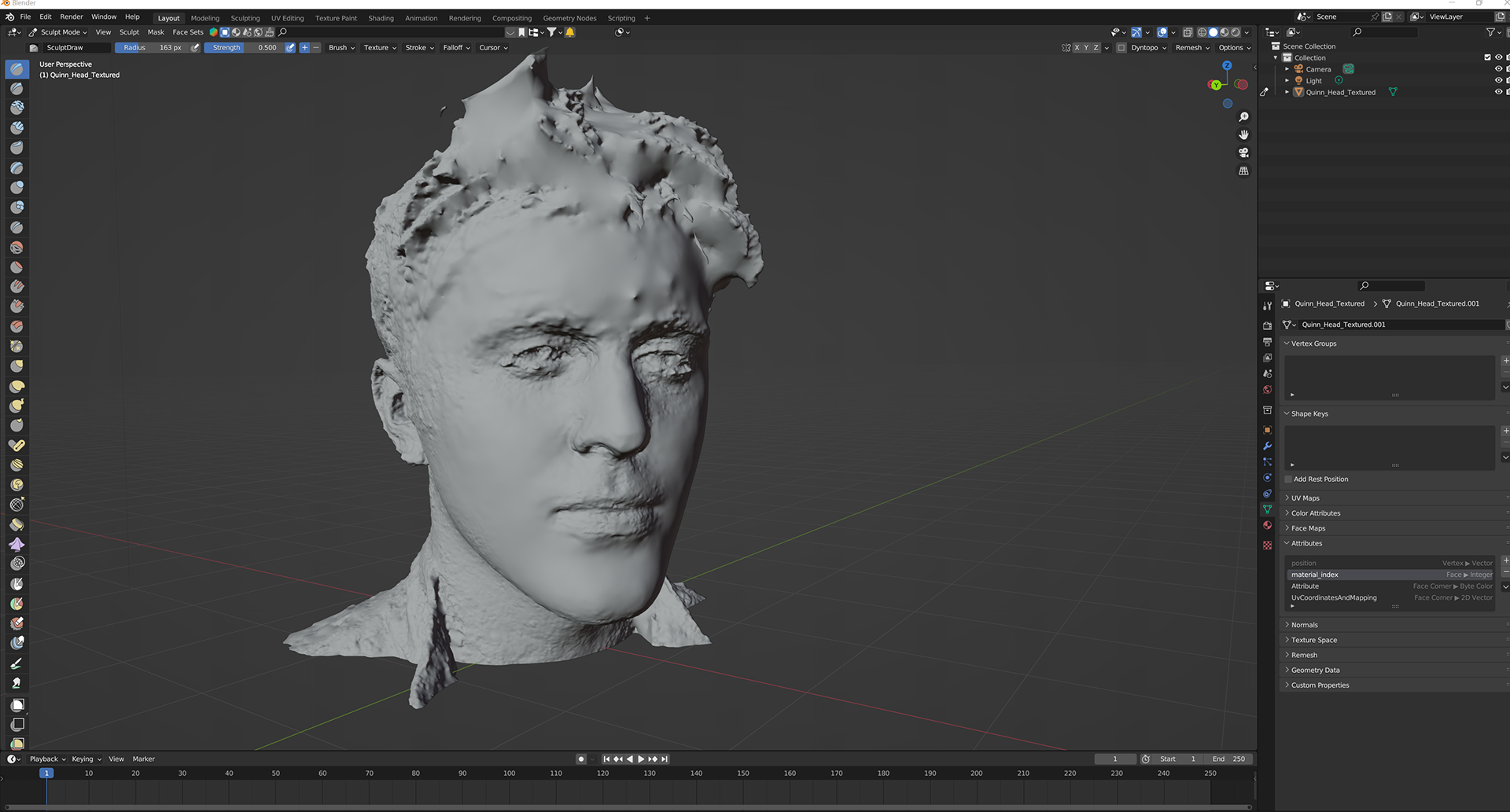Click the pan hand viewport gizmo
Viewport: 1510px width, 812px height.
tap(1243, 135)
